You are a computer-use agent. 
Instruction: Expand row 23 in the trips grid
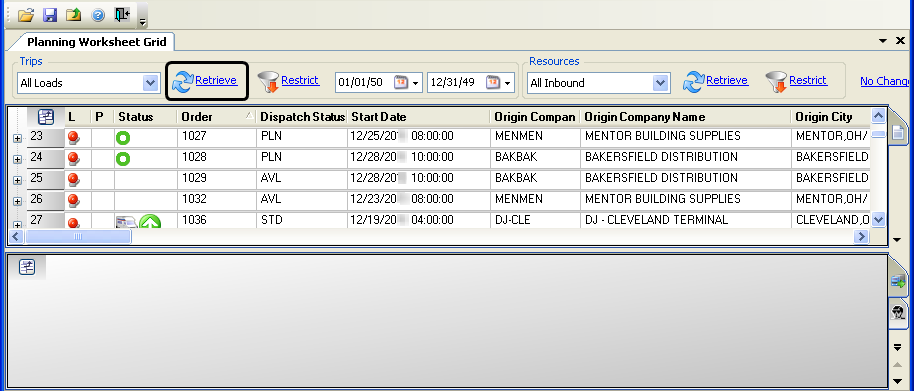17,139
